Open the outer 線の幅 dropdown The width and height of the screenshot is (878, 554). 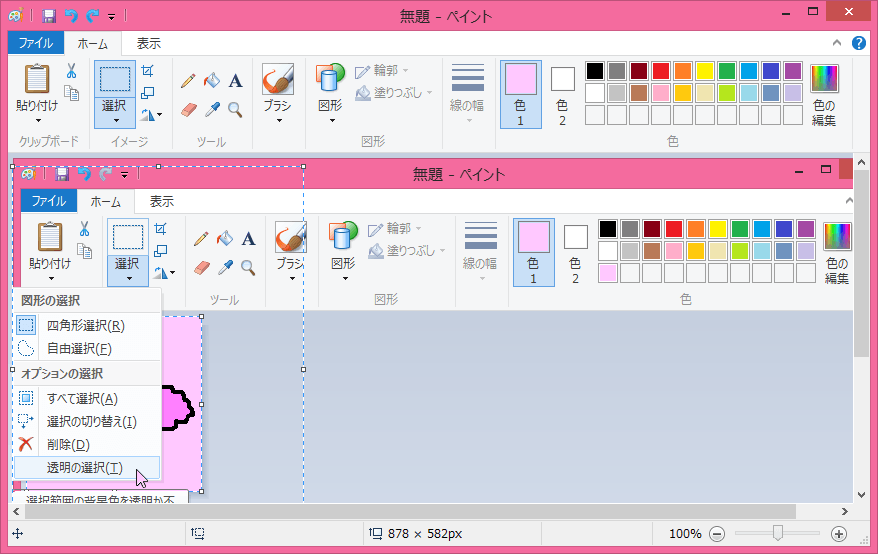click(x=467, y=93)
